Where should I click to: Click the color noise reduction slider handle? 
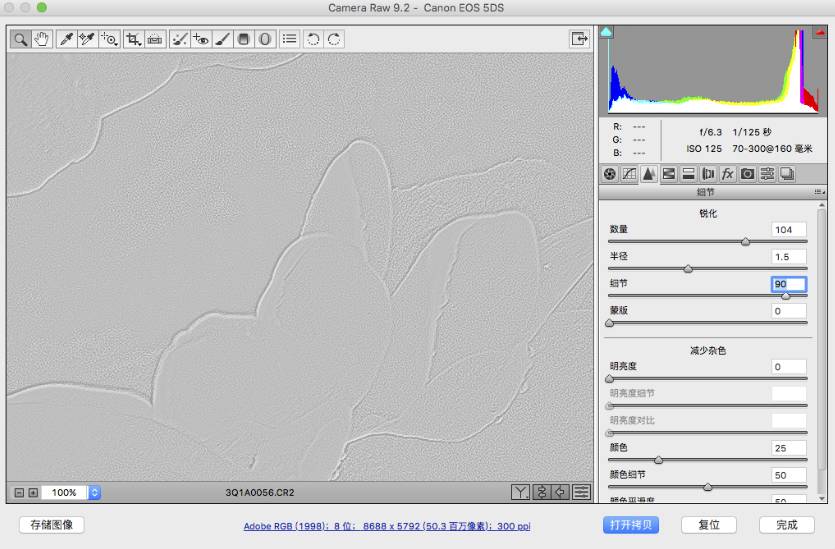[659, 460]
